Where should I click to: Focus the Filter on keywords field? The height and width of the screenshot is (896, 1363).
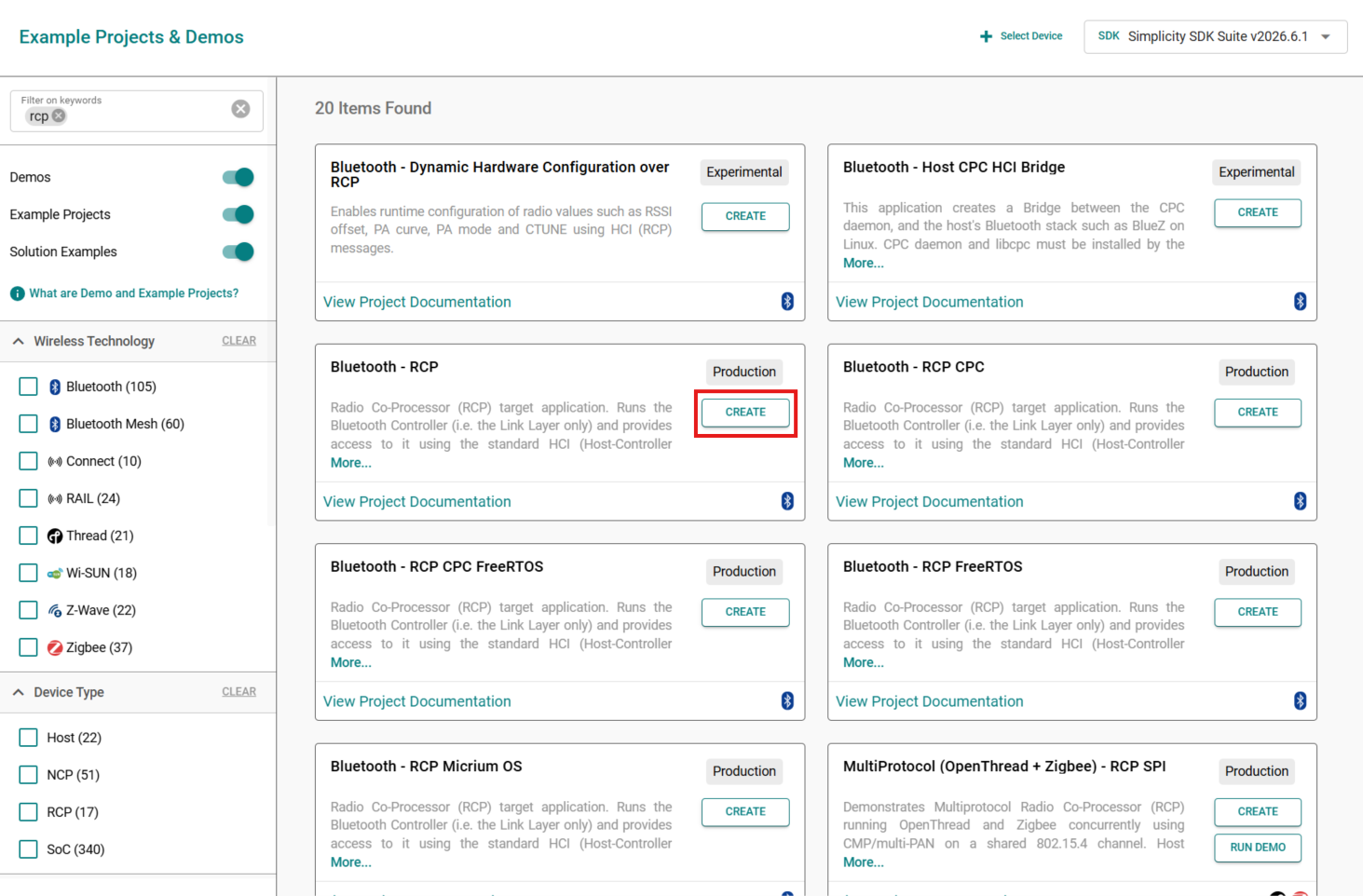click(136, 111)
